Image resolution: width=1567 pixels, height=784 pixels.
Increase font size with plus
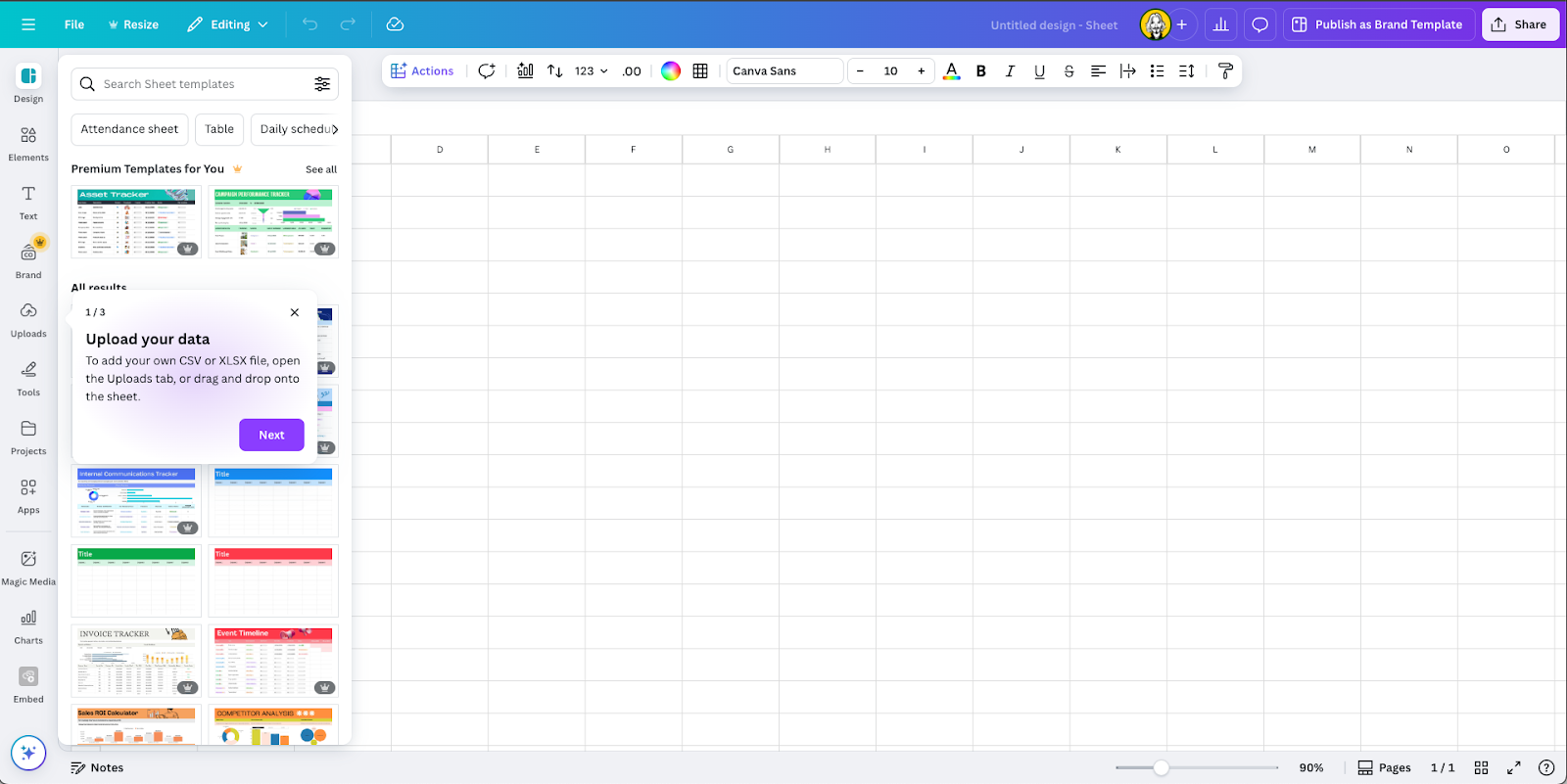tap(922, 71)
